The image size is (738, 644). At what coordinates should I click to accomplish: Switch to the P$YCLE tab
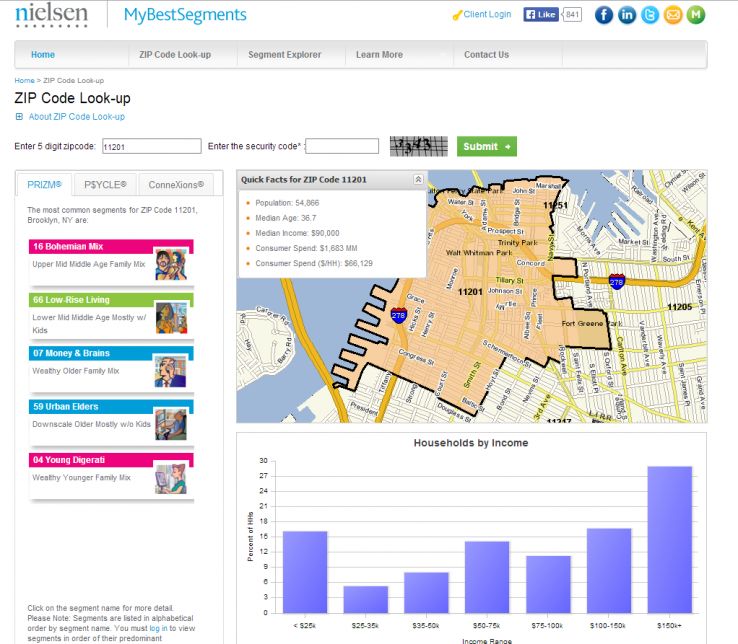105,185
